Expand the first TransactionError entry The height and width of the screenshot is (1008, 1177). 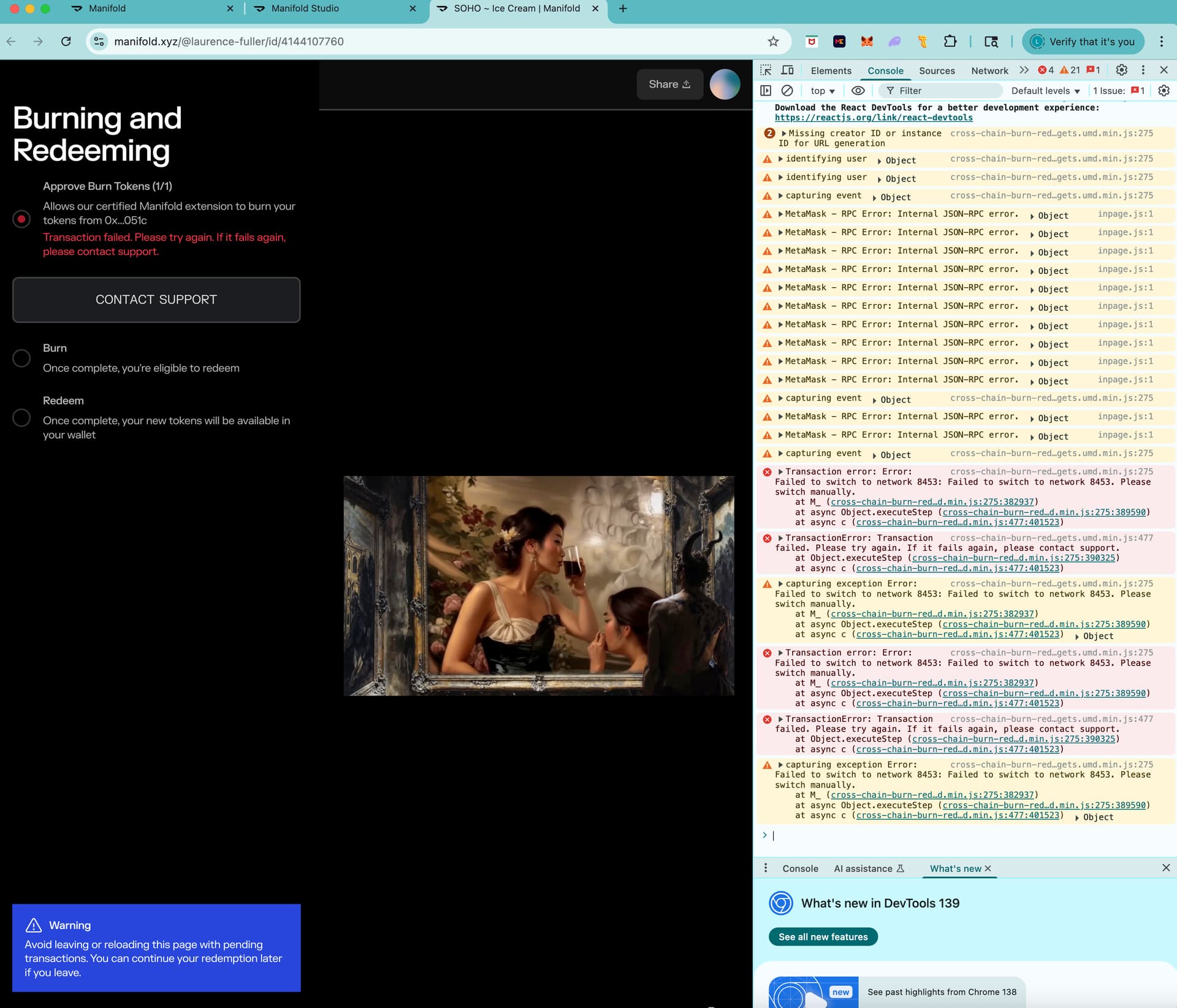(780, 537)
